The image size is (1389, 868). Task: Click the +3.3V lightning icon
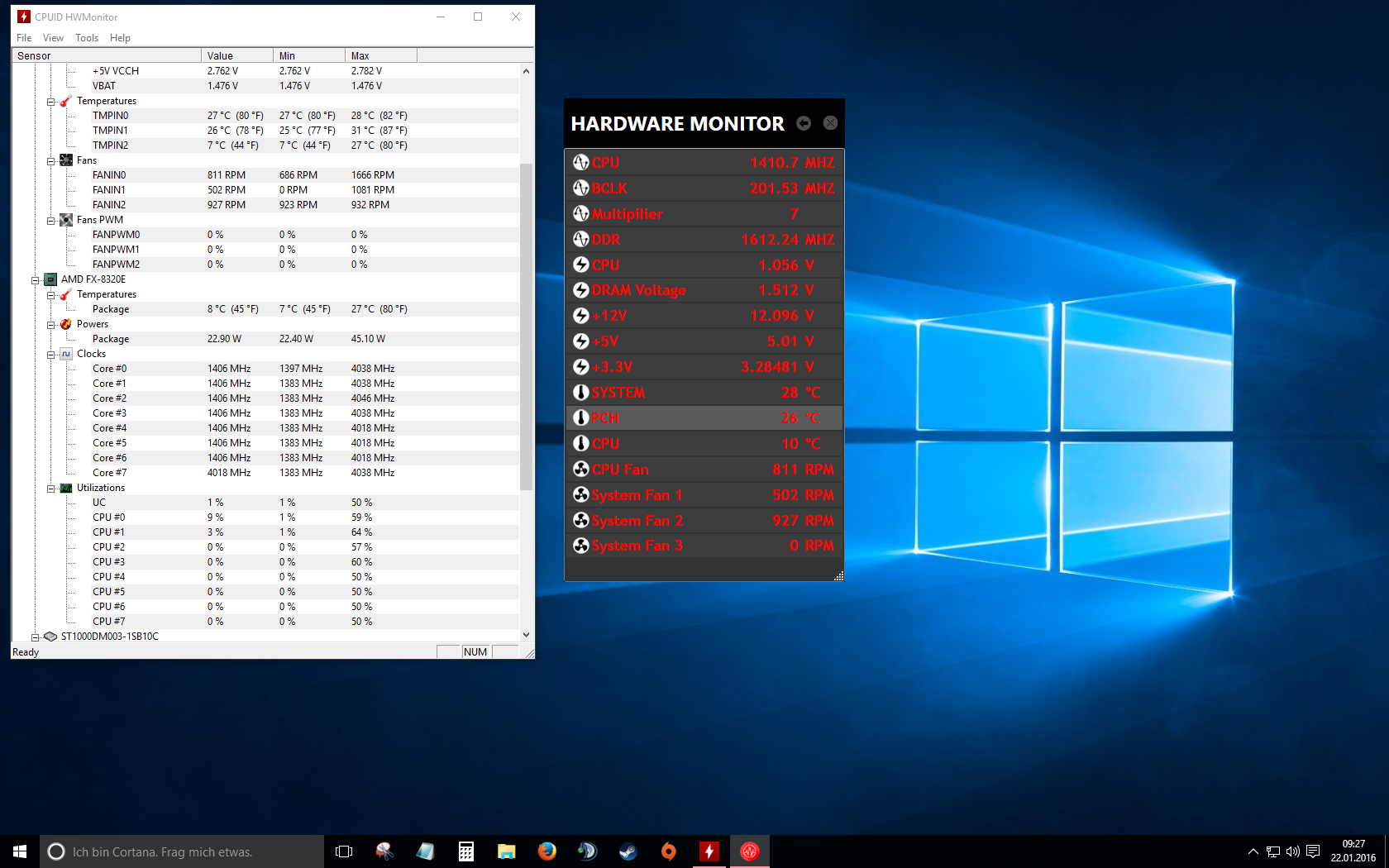[x=581, y=367]
